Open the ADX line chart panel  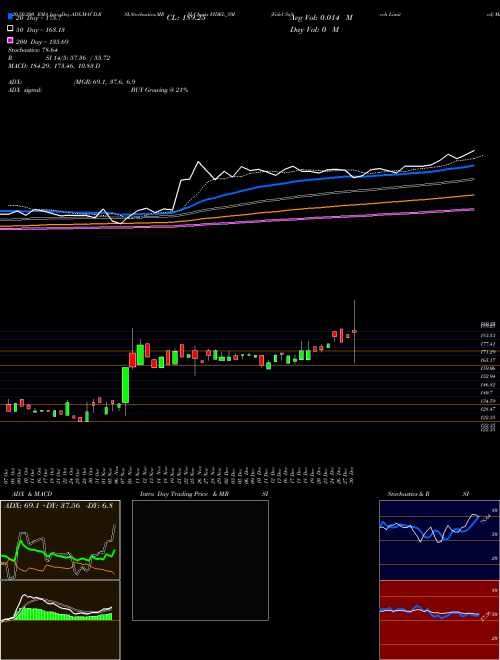(60, 540)
